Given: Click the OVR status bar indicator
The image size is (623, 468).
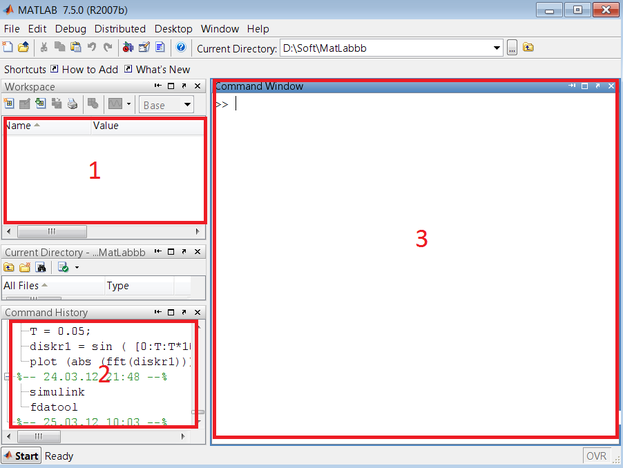Looking at the screenshot, I should [596, 456].
